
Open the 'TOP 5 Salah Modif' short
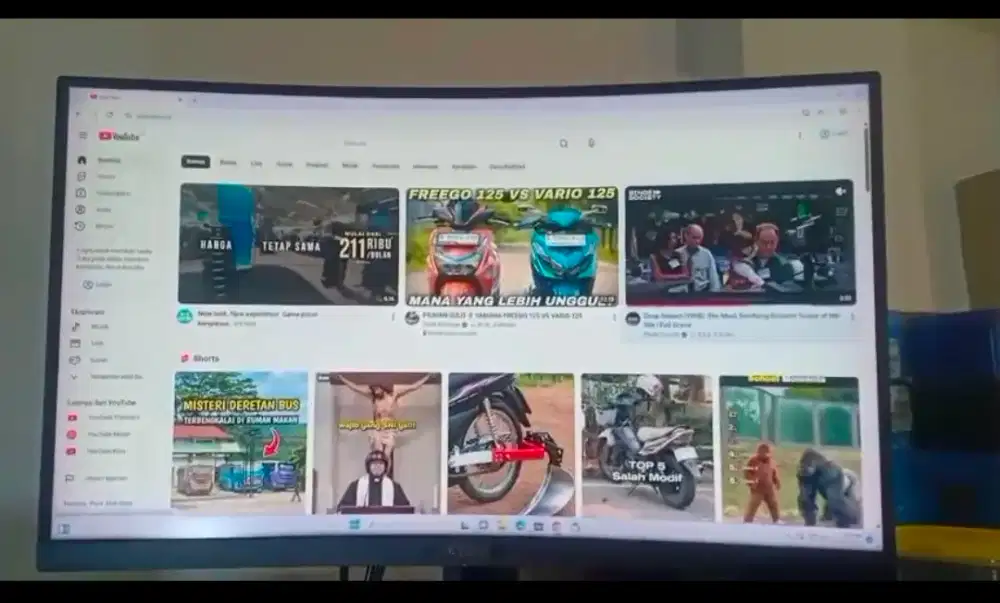pyautogui.click(x=647, y=447)
